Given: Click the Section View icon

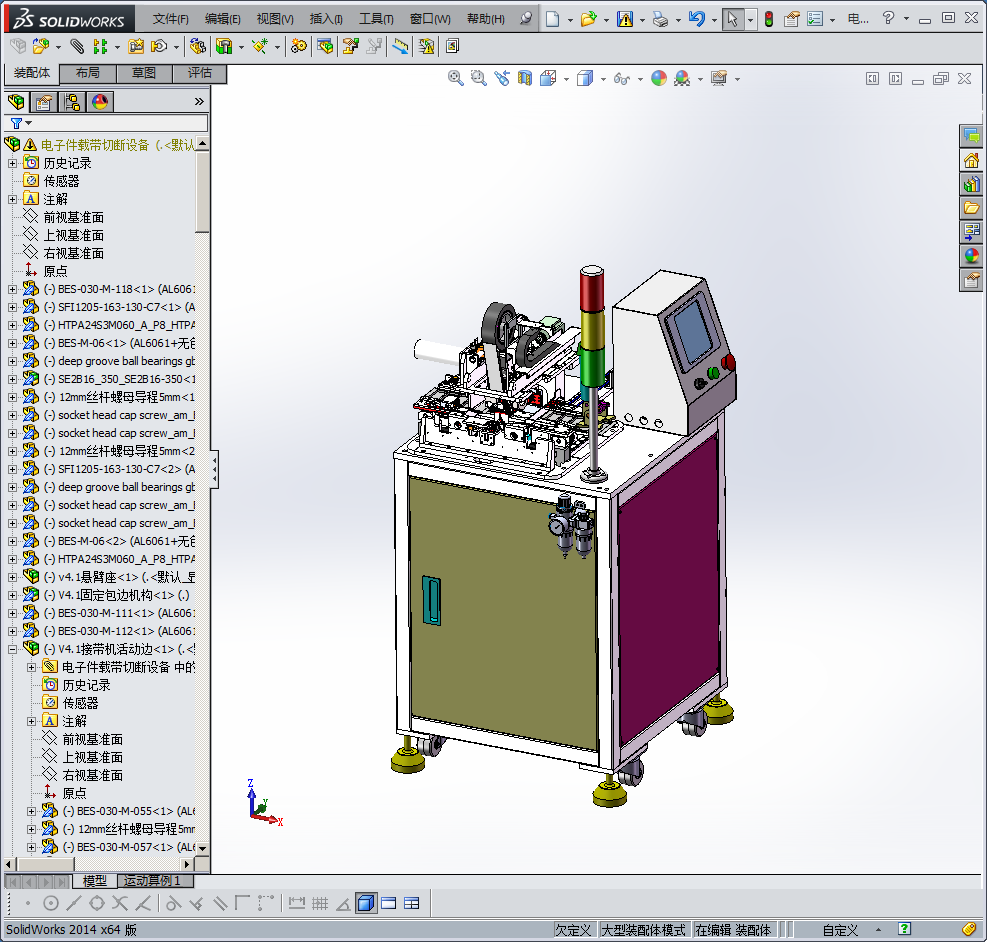Looking at the screenshot, I should [524, 78].
